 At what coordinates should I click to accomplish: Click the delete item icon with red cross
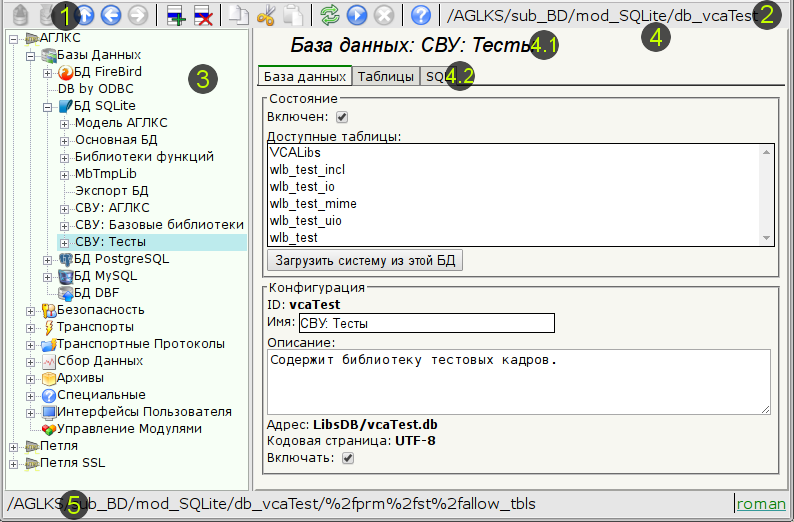pyautogui.click(x=201, y=15)
